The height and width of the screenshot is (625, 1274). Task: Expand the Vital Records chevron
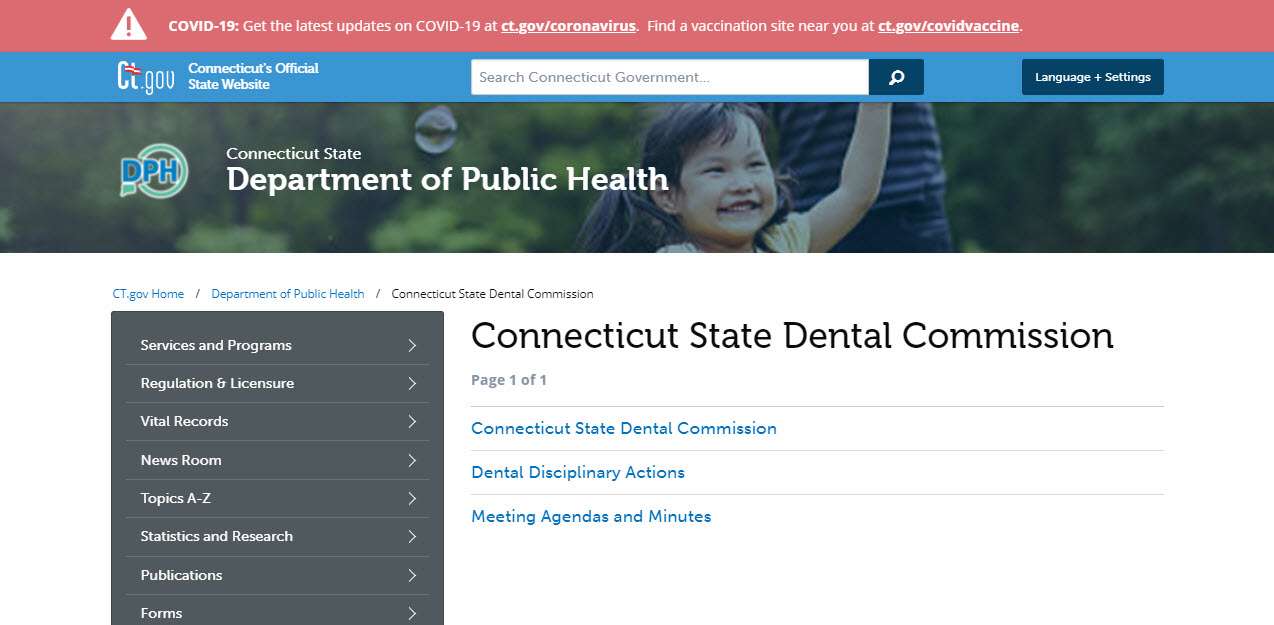click(x=410, y=421)
